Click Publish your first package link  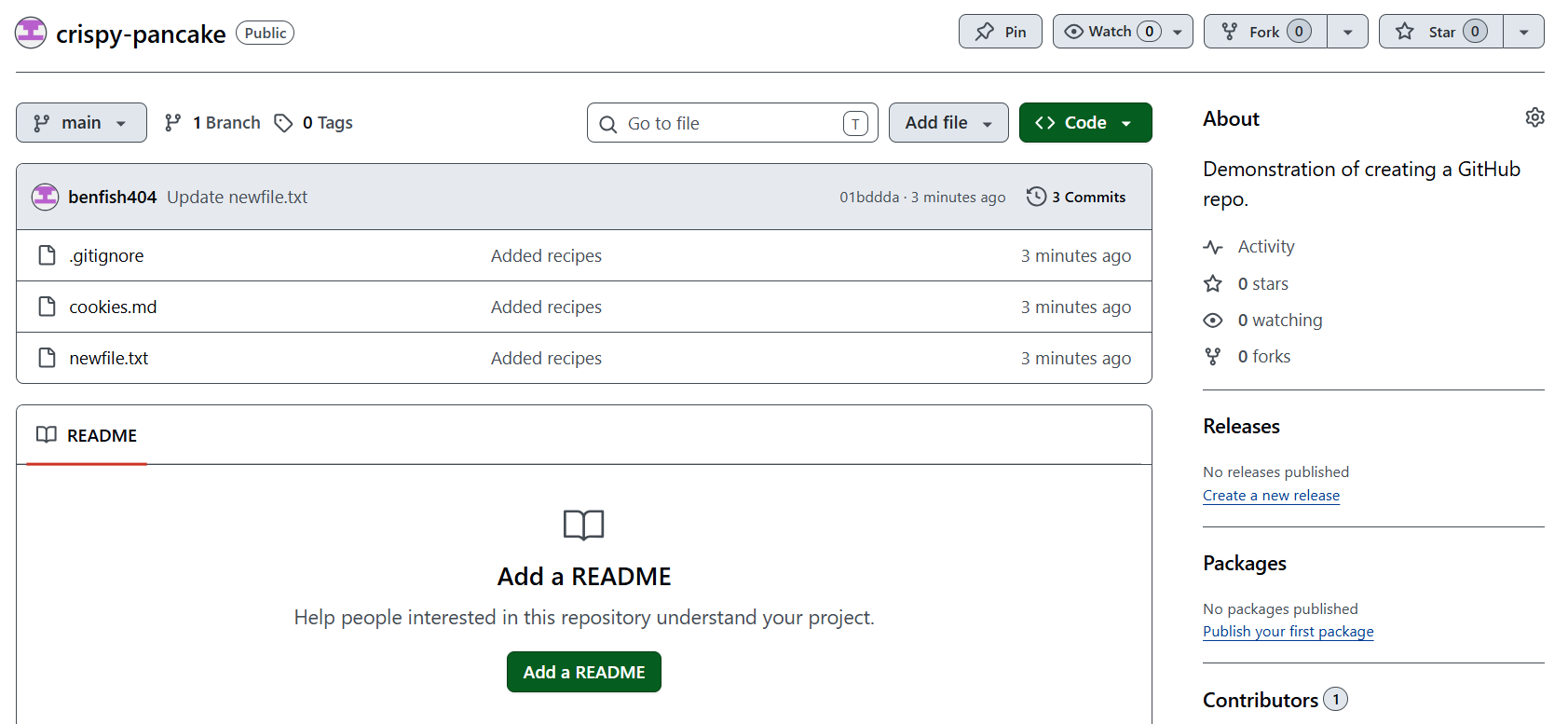click(1288, 631)
